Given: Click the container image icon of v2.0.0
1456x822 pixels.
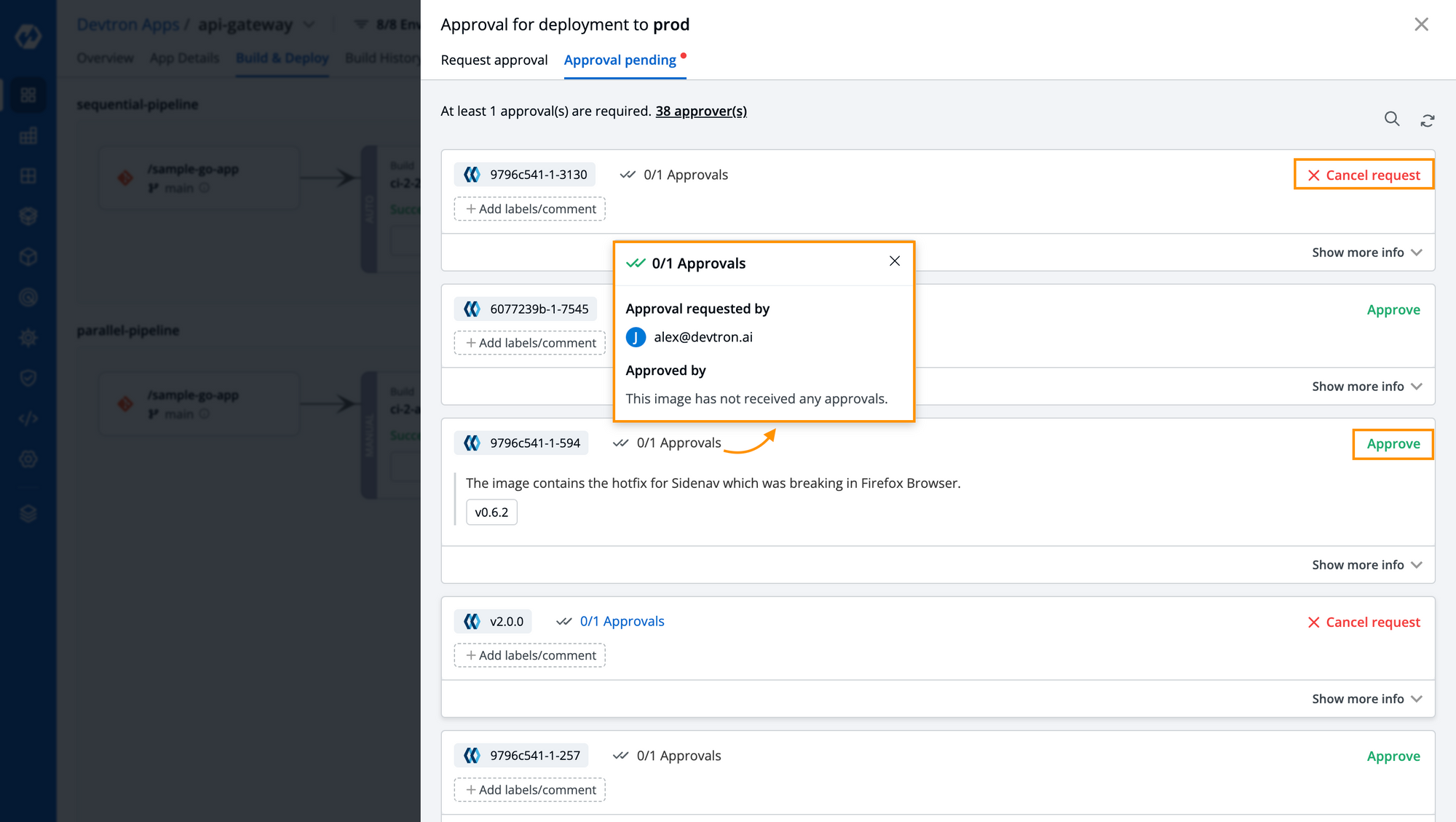Looking at the screenshot, I should click(x=472, y=621).
